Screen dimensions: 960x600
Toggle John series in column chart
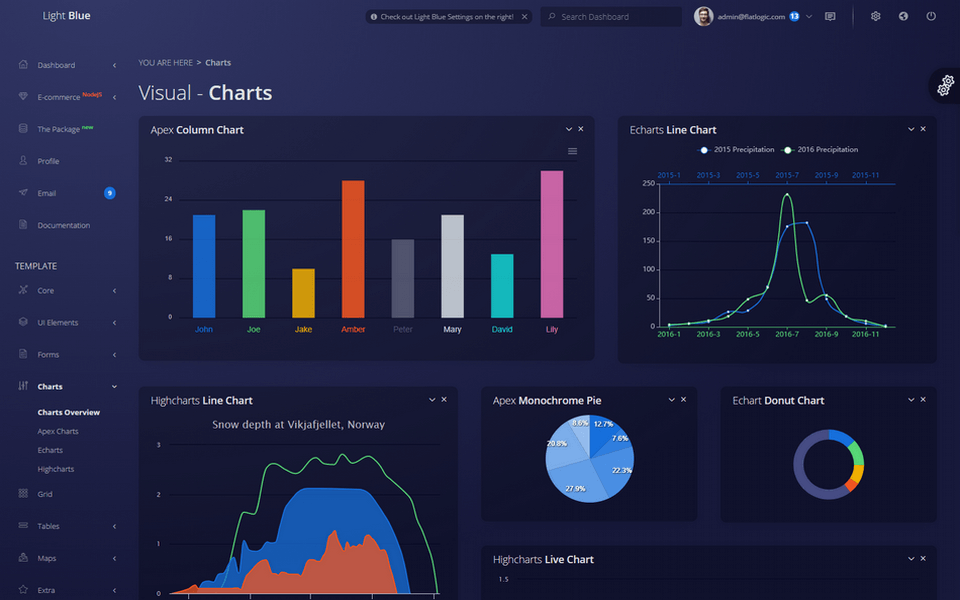tap(204, 329)
